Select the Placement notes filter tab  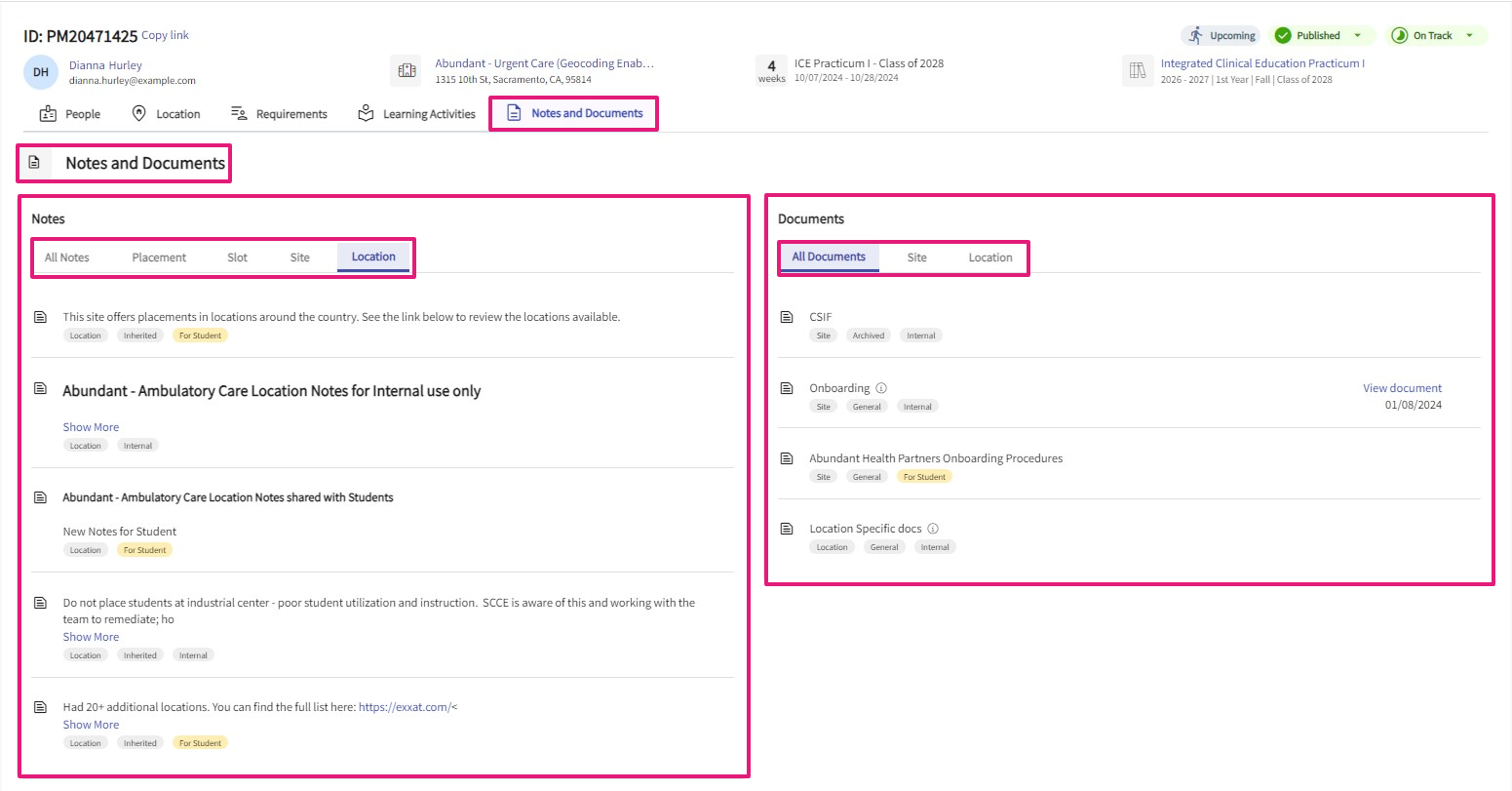tap(159, 257)
